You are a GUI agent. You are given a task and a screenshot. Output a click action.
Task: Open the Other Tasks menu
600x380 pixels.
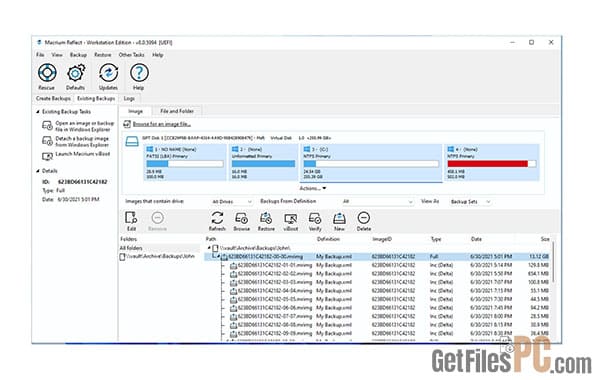tap(132, 55)
